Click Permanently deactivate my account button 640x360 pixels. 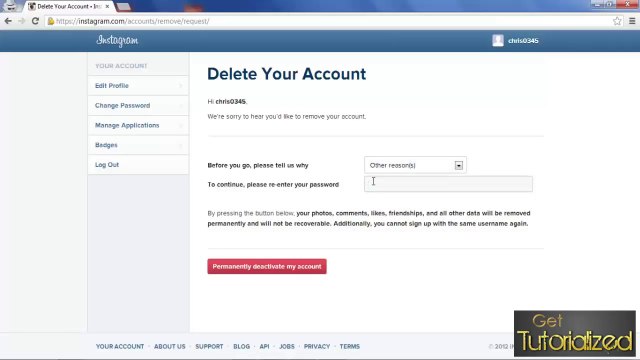coord(267,267)
